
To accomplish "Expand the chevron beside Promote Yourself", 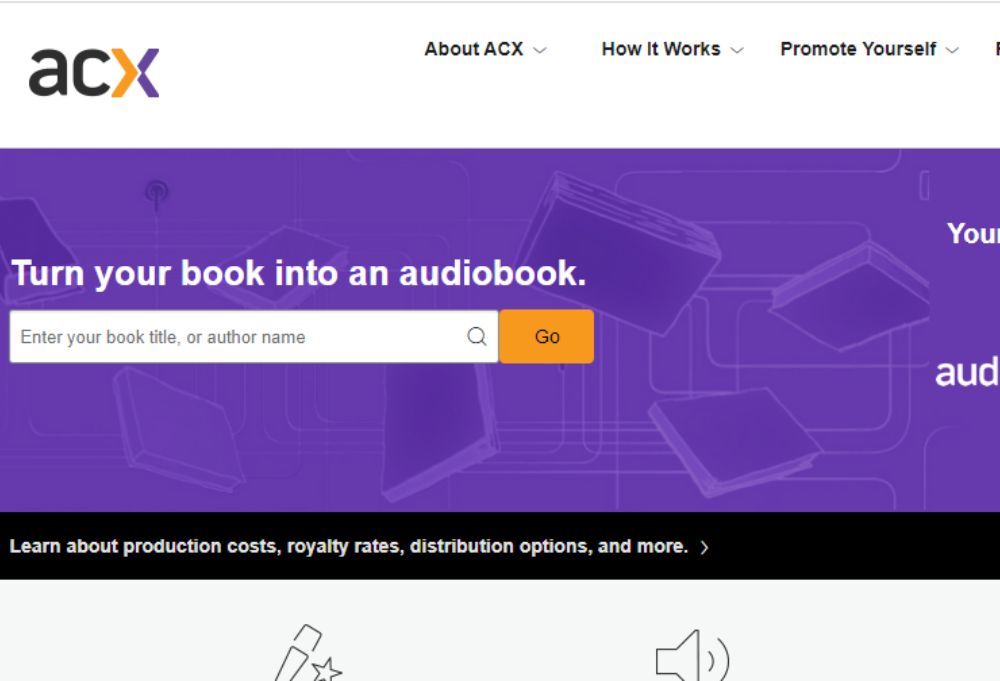I will click(952, 50).
